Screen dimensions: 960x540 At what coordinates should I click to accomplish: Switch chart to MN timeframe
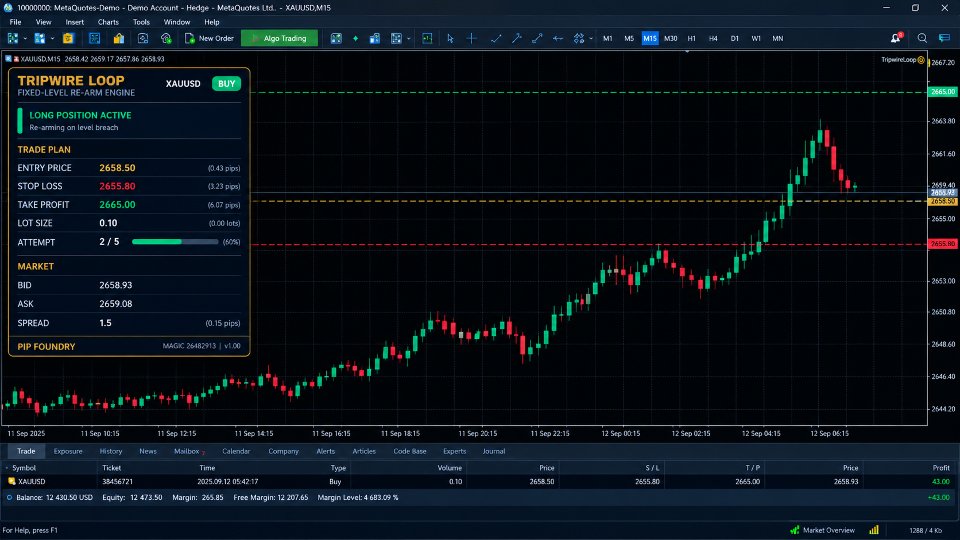tap(778, 38)
